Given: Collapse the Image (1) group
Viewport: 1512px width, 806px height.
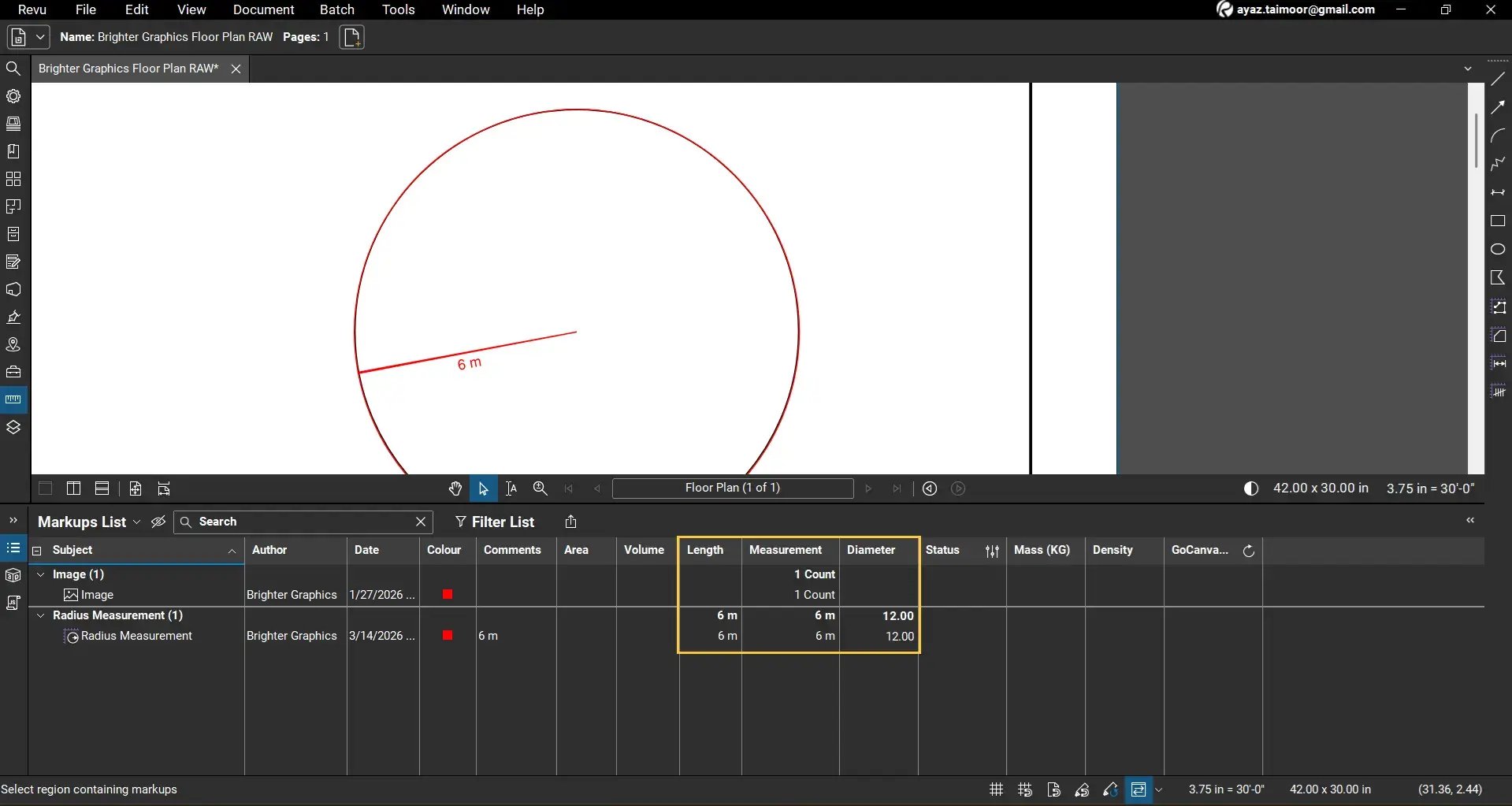Looking at the screenshot, I should tap(40, 574).
